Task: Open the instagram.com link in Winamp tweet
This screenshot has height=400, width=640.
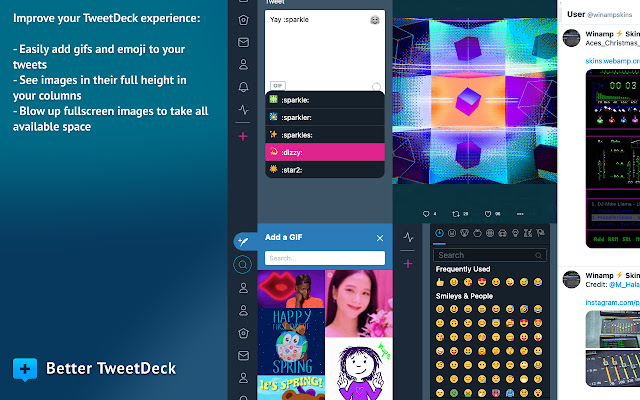Action: [612, 302]
